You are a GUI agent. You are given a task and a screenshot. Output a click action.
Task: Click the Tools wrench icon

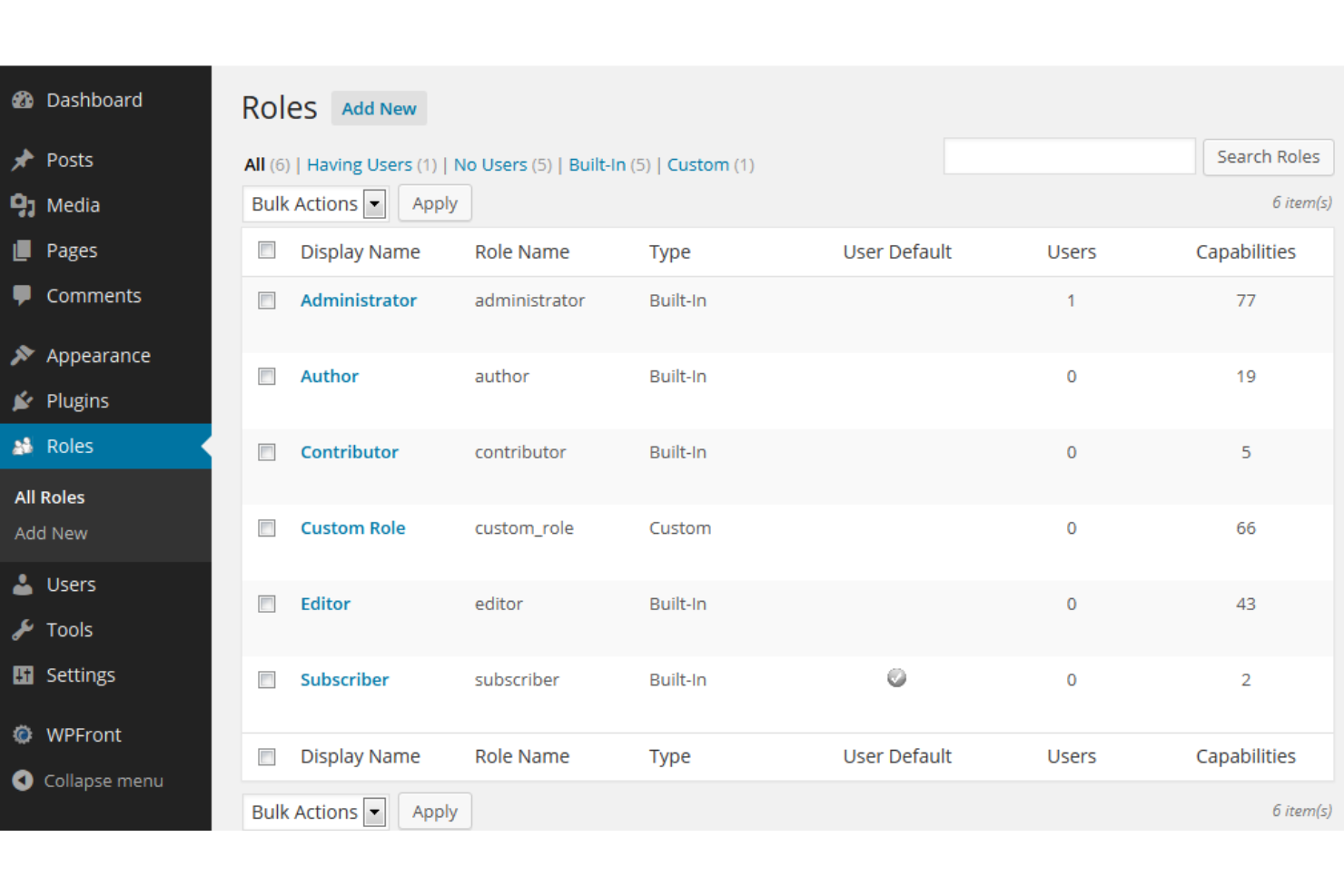(23, 629)
